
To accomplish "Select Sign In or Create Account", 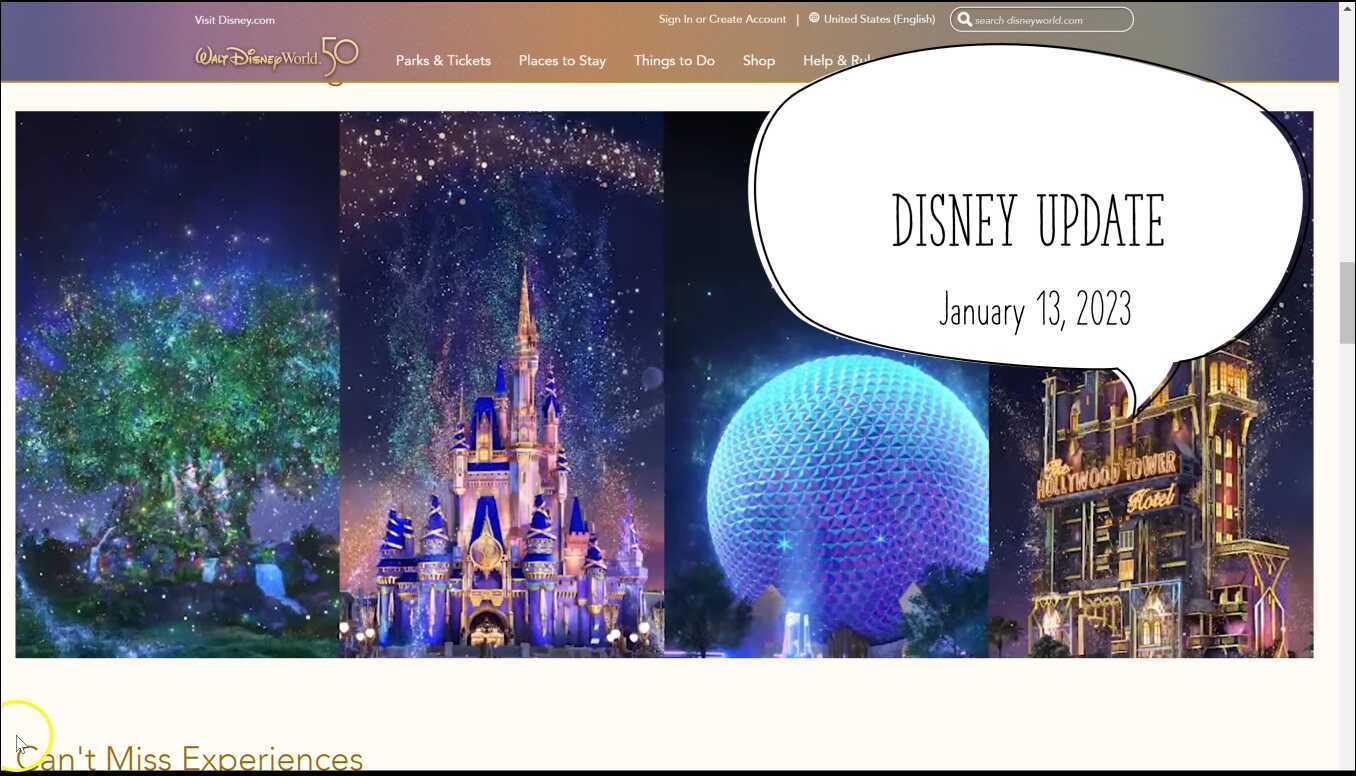I will coord(722,18).
